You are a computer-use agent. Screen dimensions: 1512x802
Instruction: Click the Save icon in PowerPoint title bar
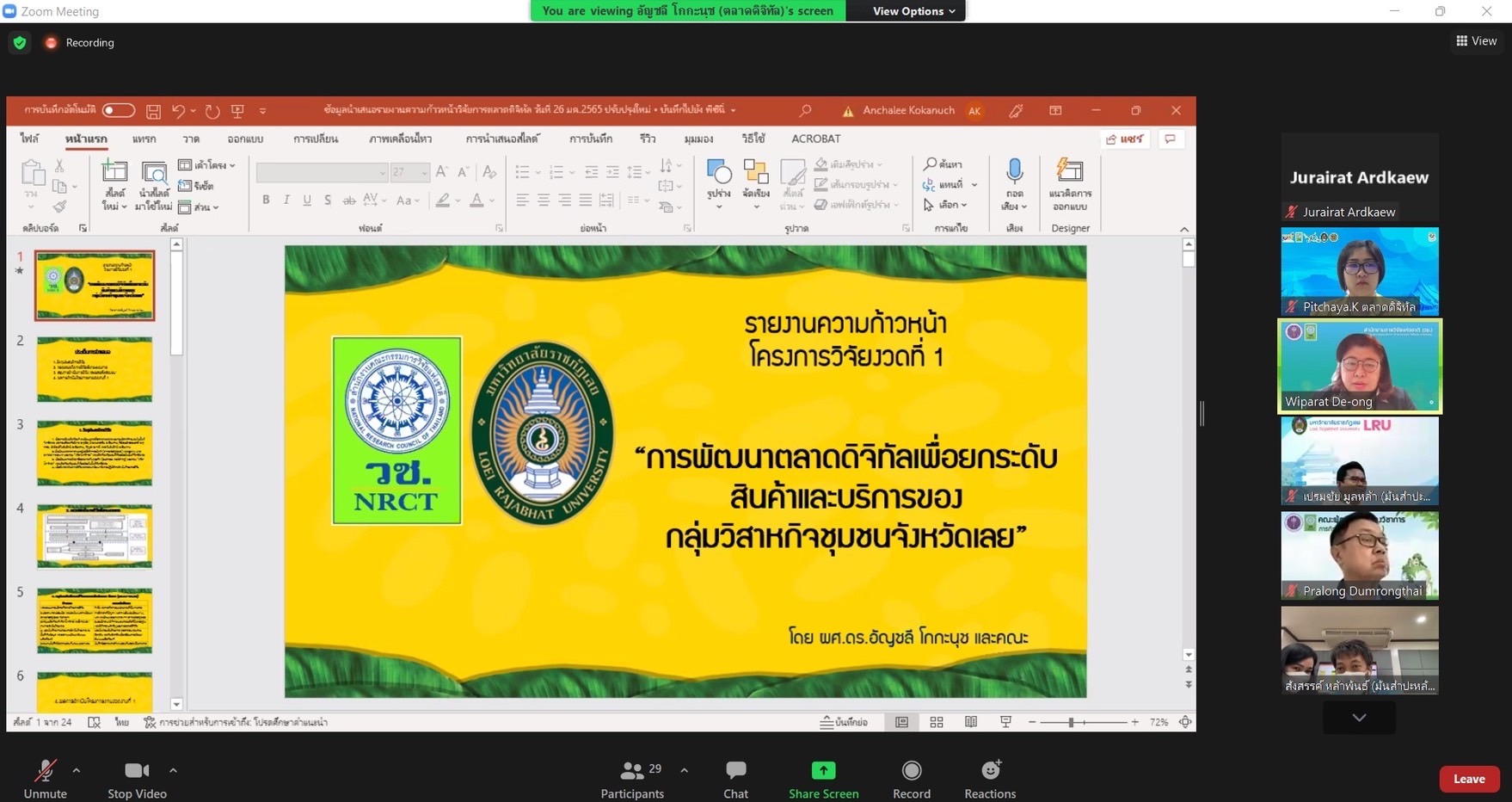point(153,111)
